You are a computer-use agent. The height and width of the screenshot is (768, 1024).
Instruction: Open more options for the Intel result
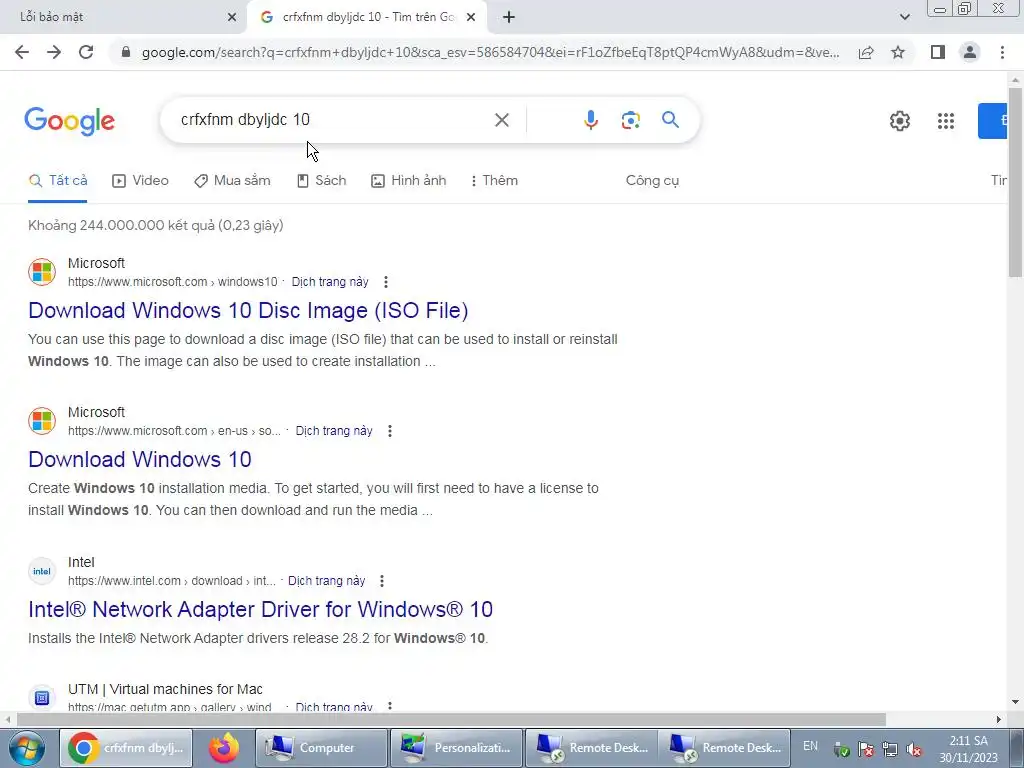pyautogui.click(x=382, y=581)
